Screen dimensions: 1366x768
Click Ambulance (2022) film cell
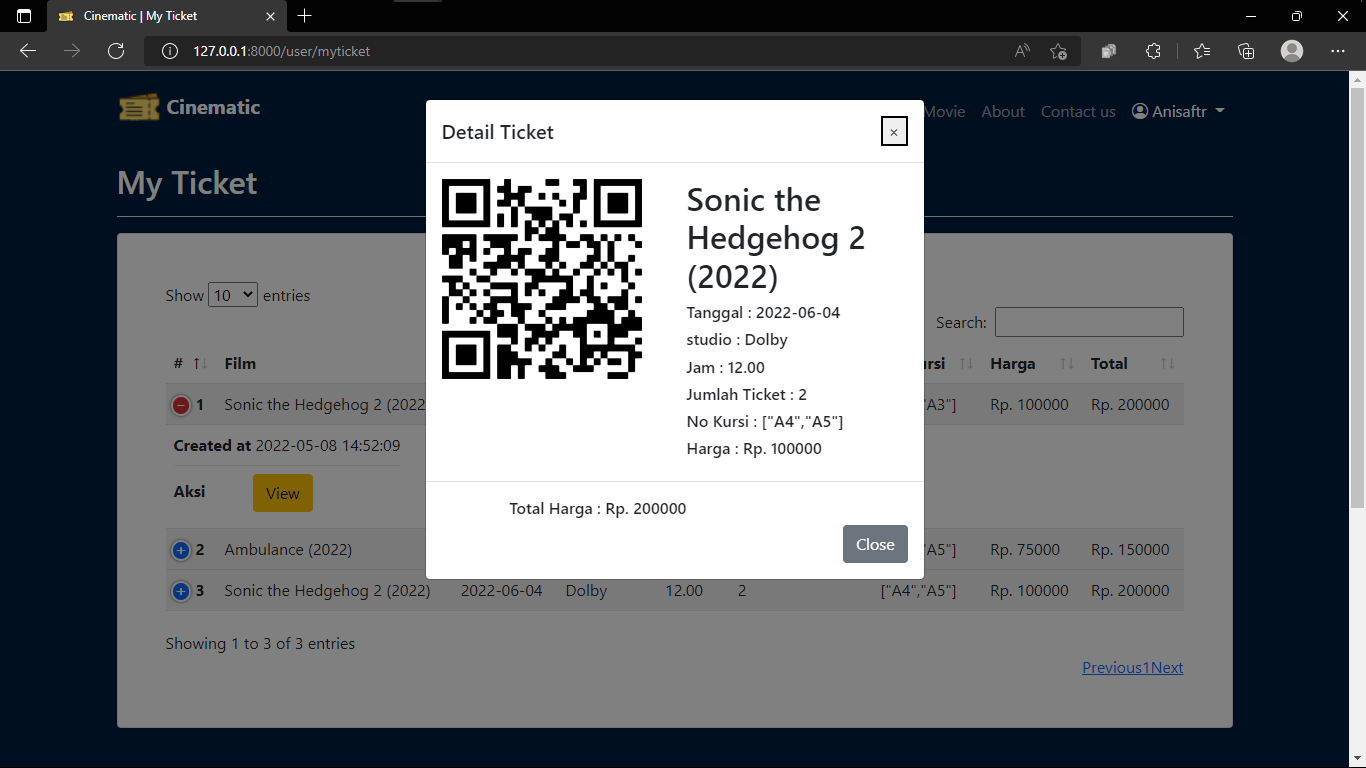coord(288,549)
